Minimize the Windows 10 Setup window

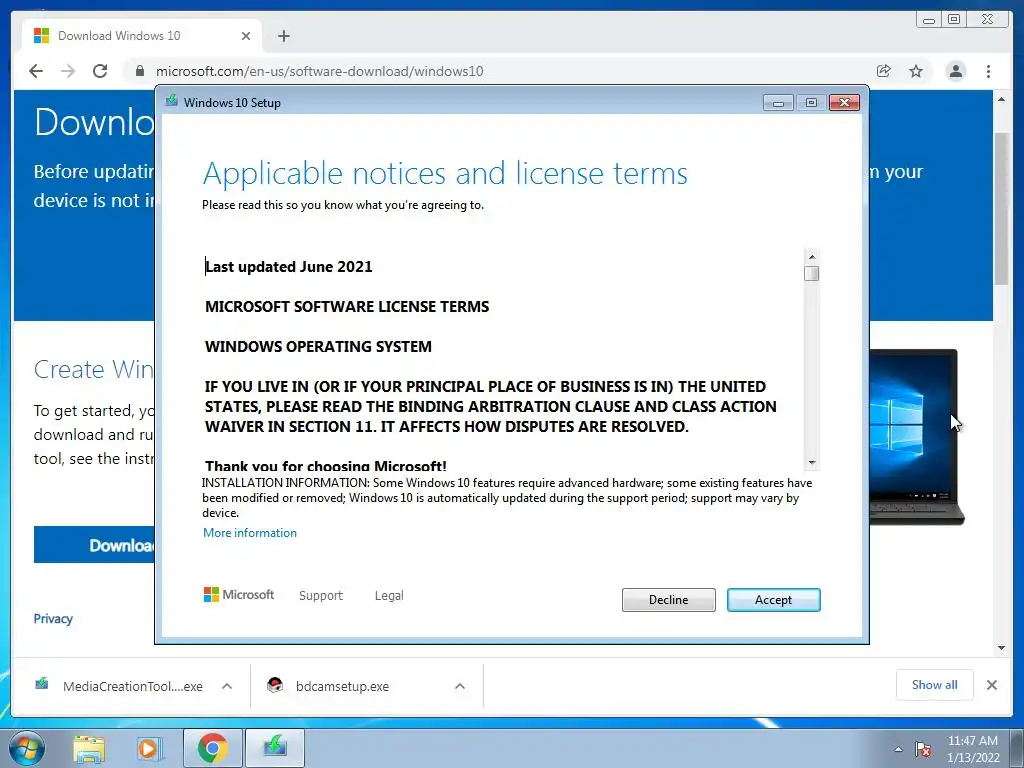[778, 103]
